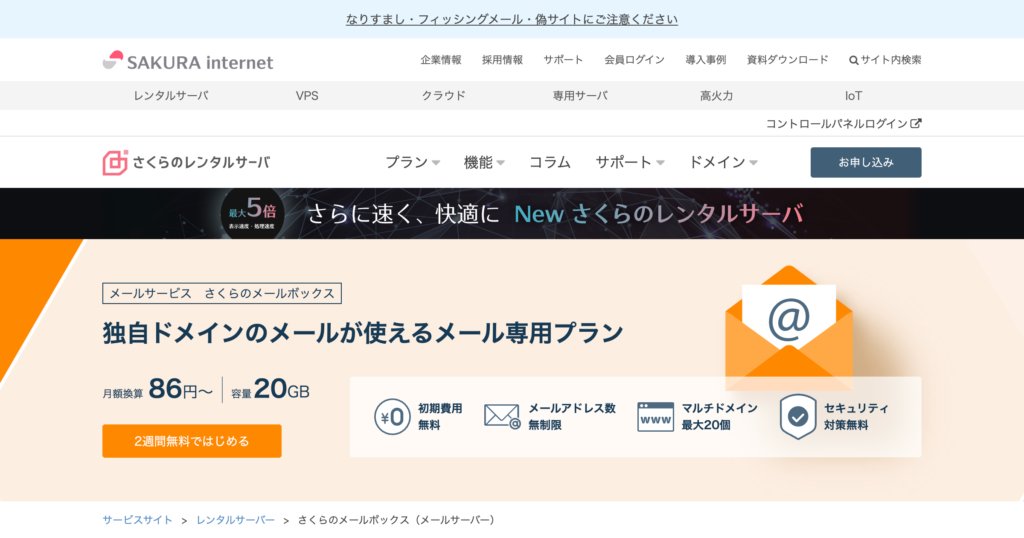Open サポート link in top header
The width and height of the screenshot is (1024, 538).
click(x=563, y=60)
